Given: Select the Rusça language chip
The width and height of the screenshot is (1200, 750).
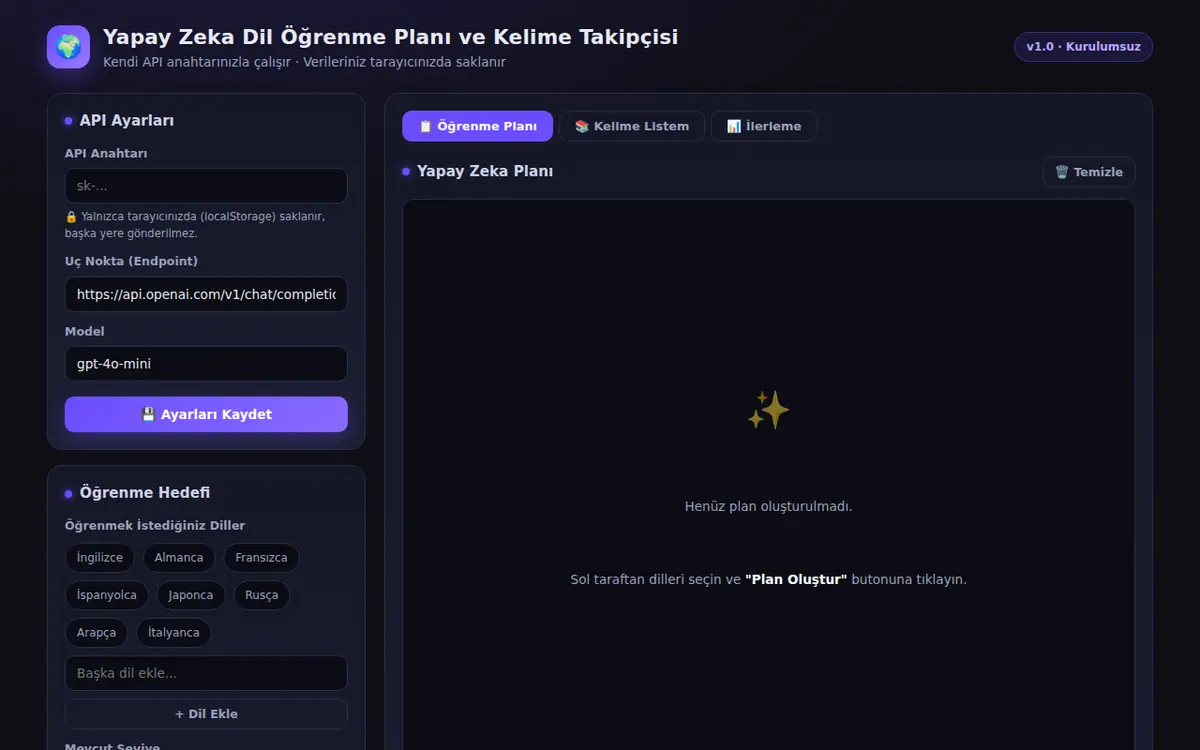Looking at the screenshot, I should (262, 595).
